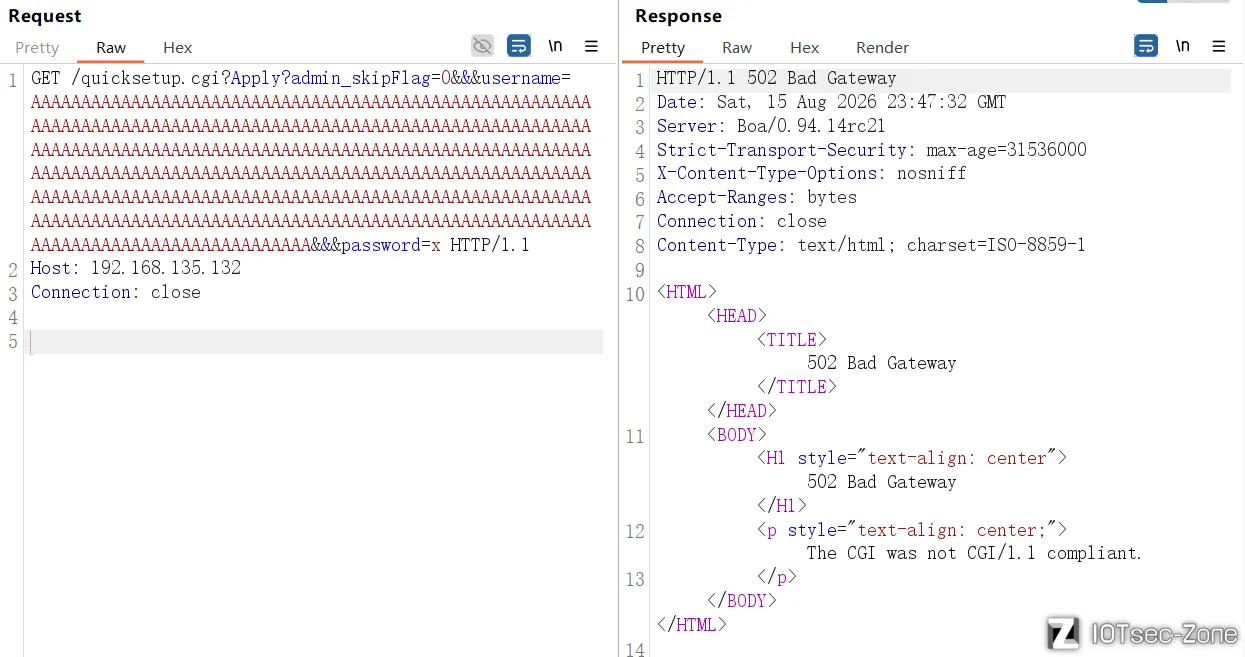Toggle show newlines \n in Request
Image resolution: width=1245 pixels, height=657 pixels.
pos(555,46)
